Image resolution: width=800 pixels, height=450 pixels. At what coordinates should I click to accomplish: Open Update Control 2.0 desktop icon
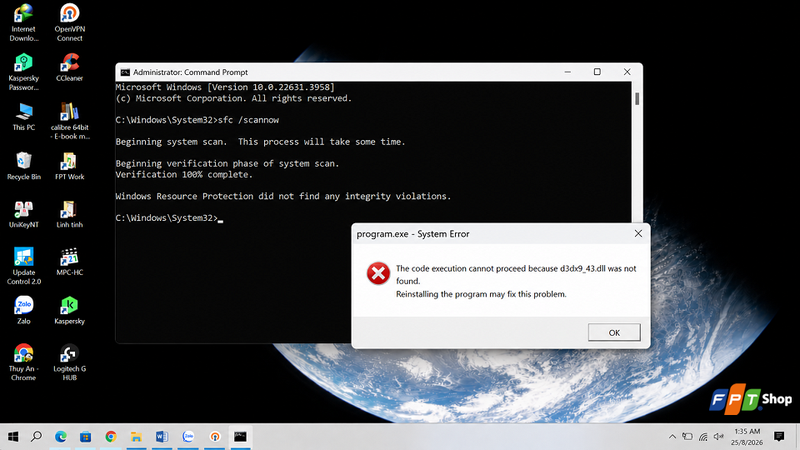pos(23,266)
